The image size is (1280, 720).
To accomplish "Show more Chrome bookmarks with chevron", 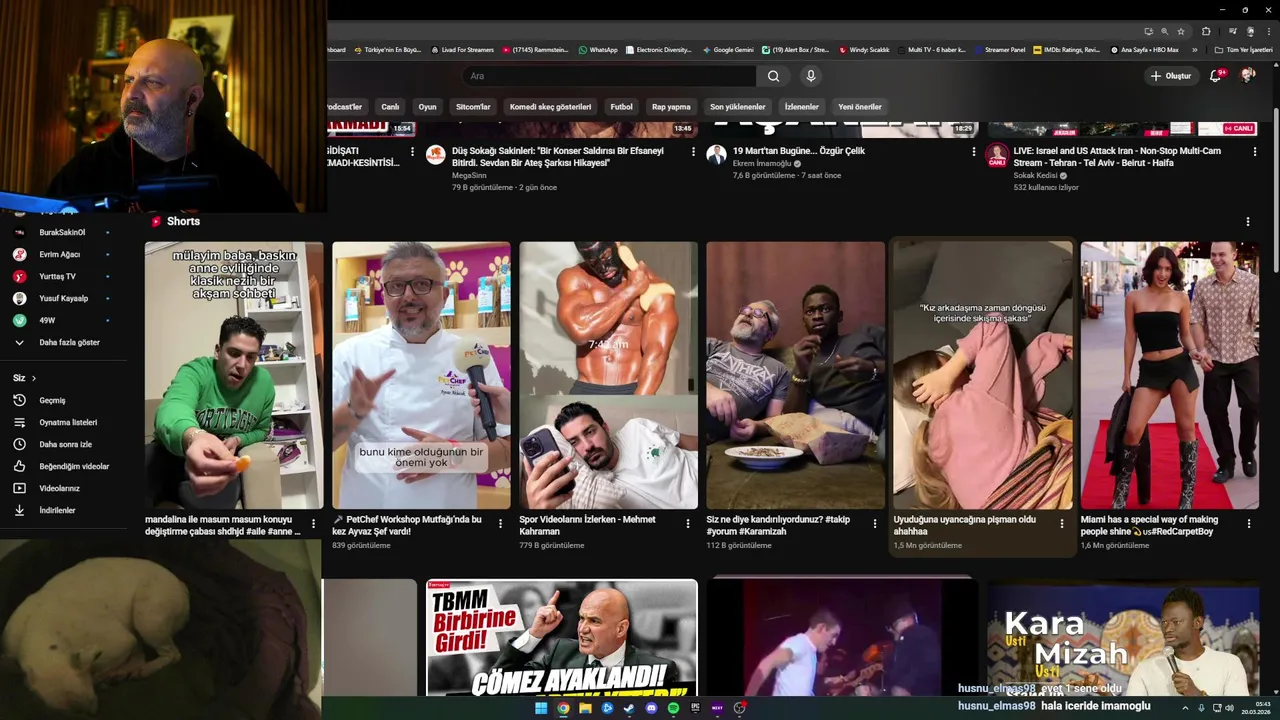I will [1194, 50].
